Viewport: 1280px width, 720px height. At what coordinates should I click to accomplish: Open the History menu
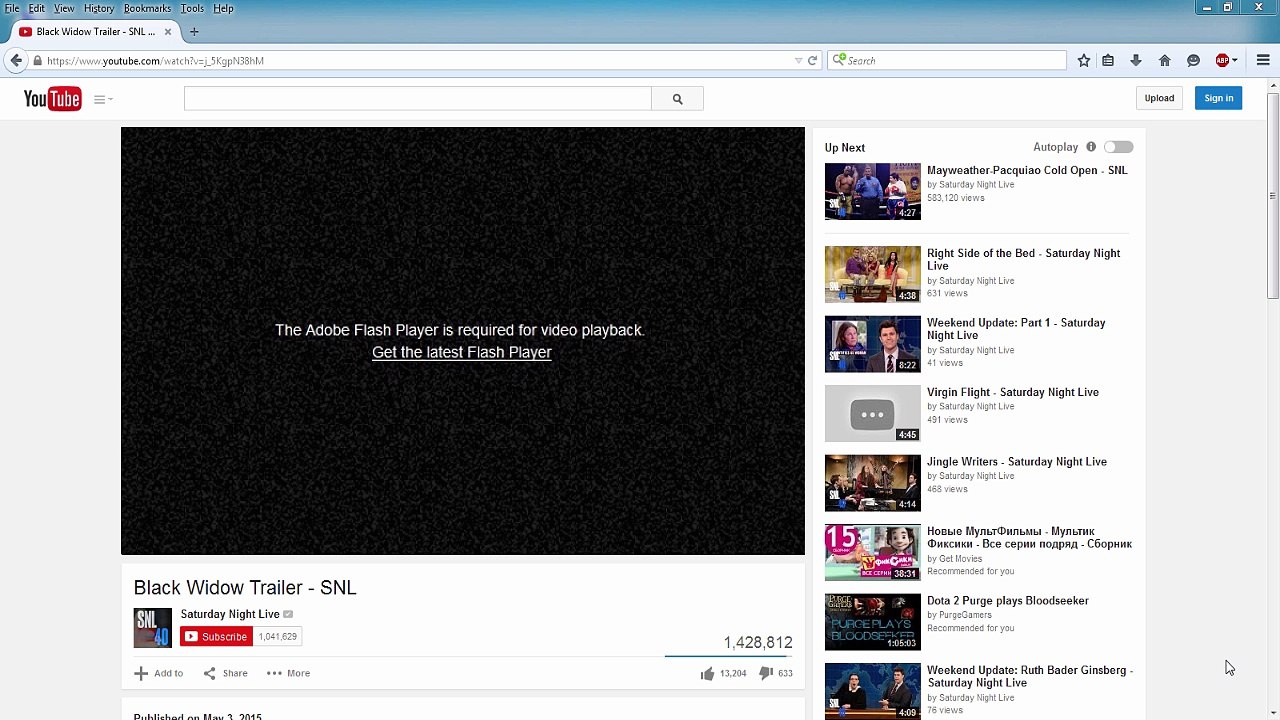(99, 8)
